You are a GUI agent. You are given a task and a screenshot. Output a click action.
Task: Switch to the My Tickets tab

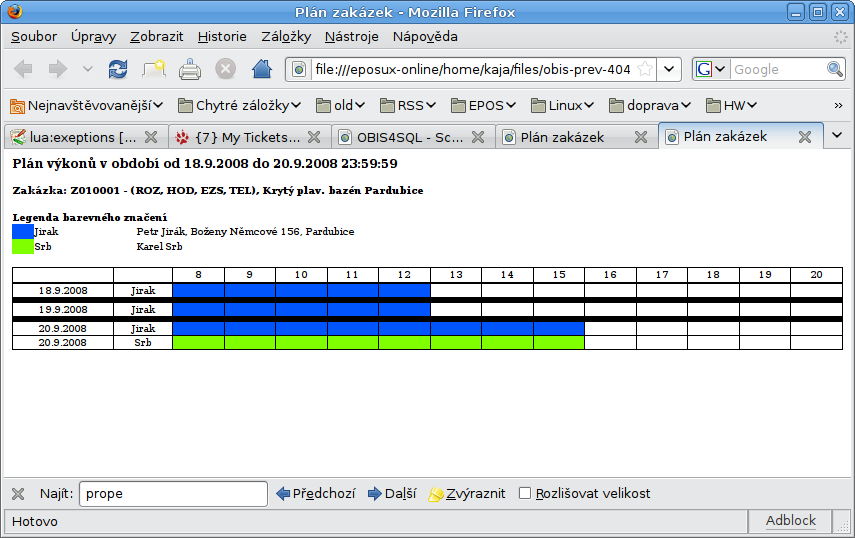tap(238, 137)
